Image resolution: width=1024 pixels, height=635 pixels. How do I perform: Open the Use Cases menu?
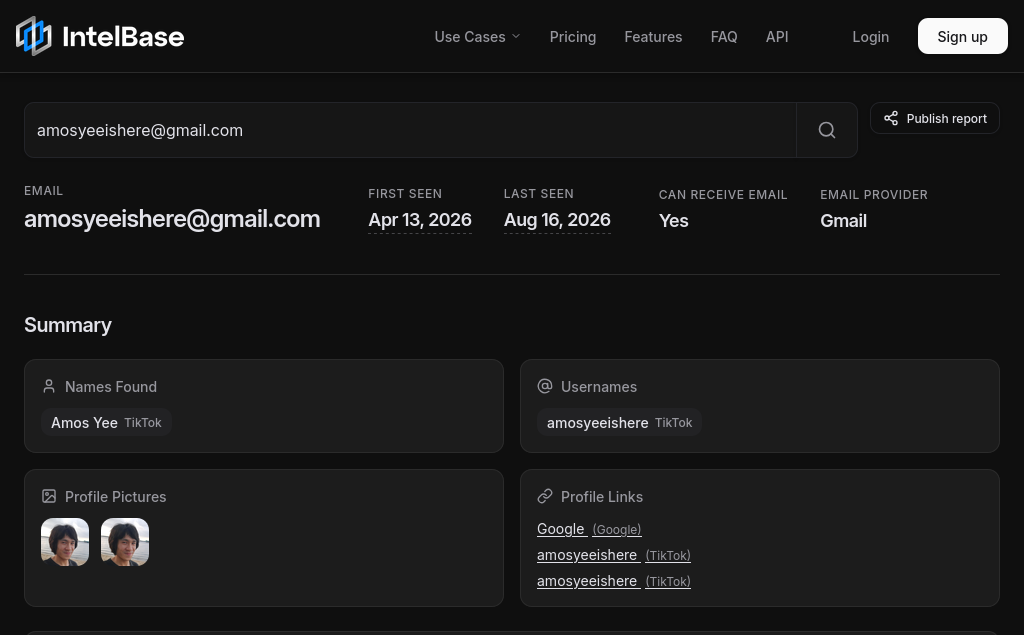point(477,37)
